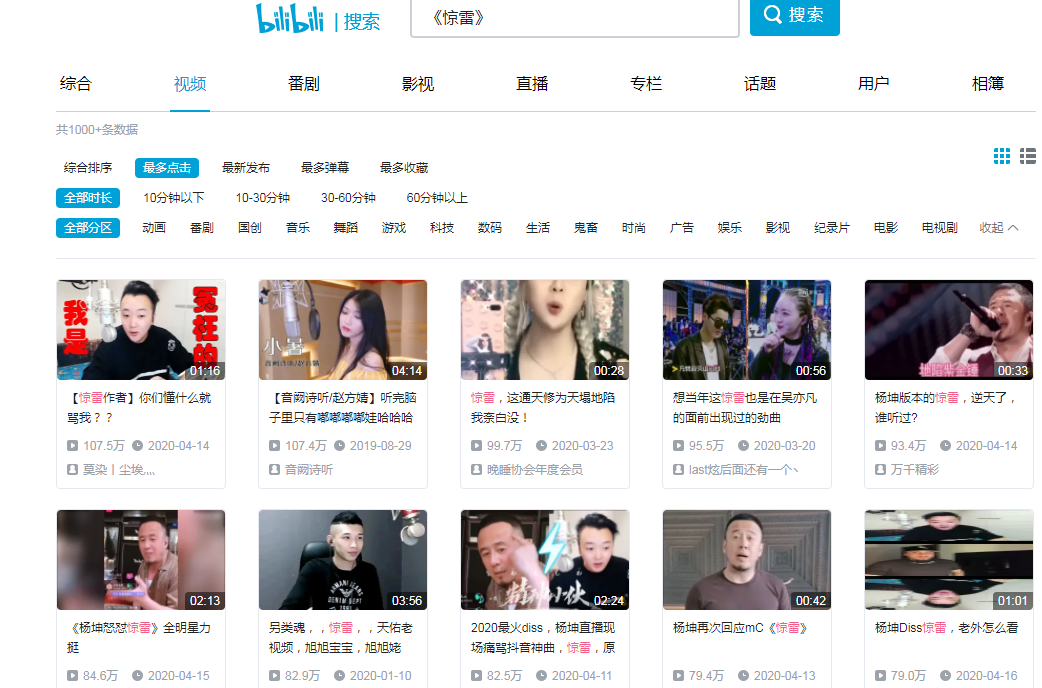Open the 直播 tab
This screenshot has height=688, width=1042.
532,84
